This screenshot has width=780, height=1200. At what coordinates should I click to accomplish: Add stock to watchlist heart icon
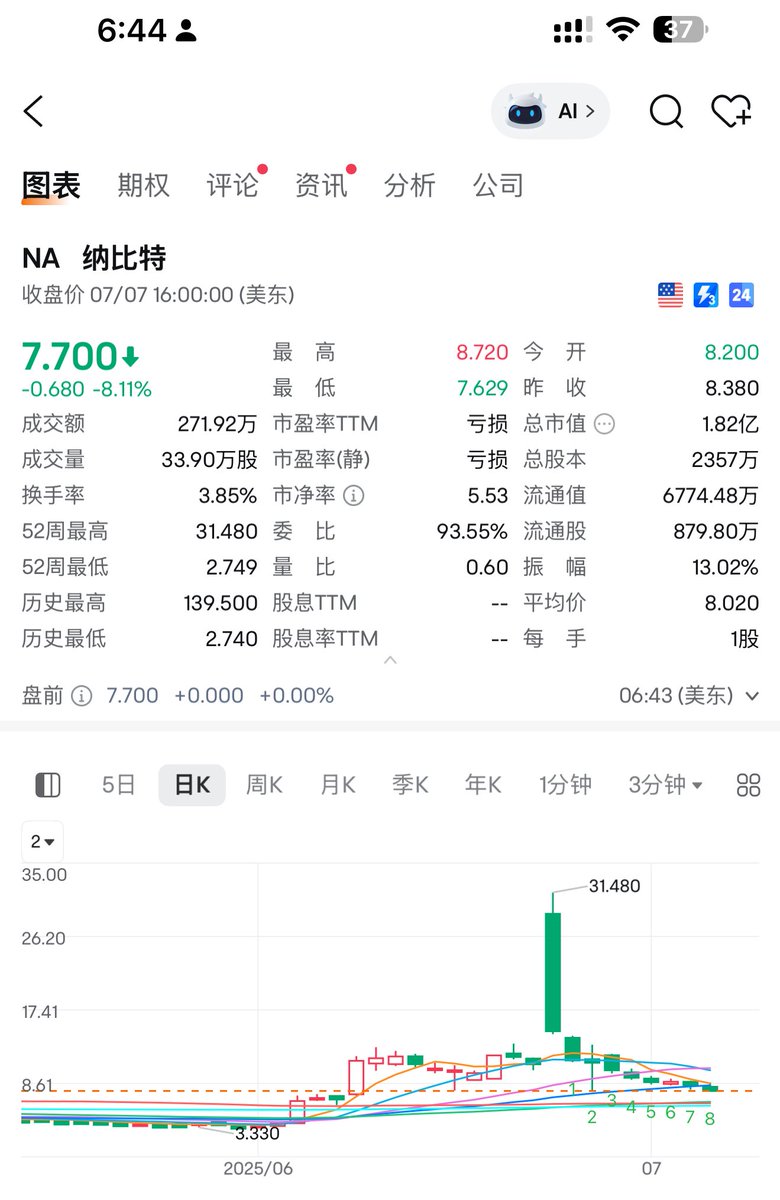[x=731, y=111]
